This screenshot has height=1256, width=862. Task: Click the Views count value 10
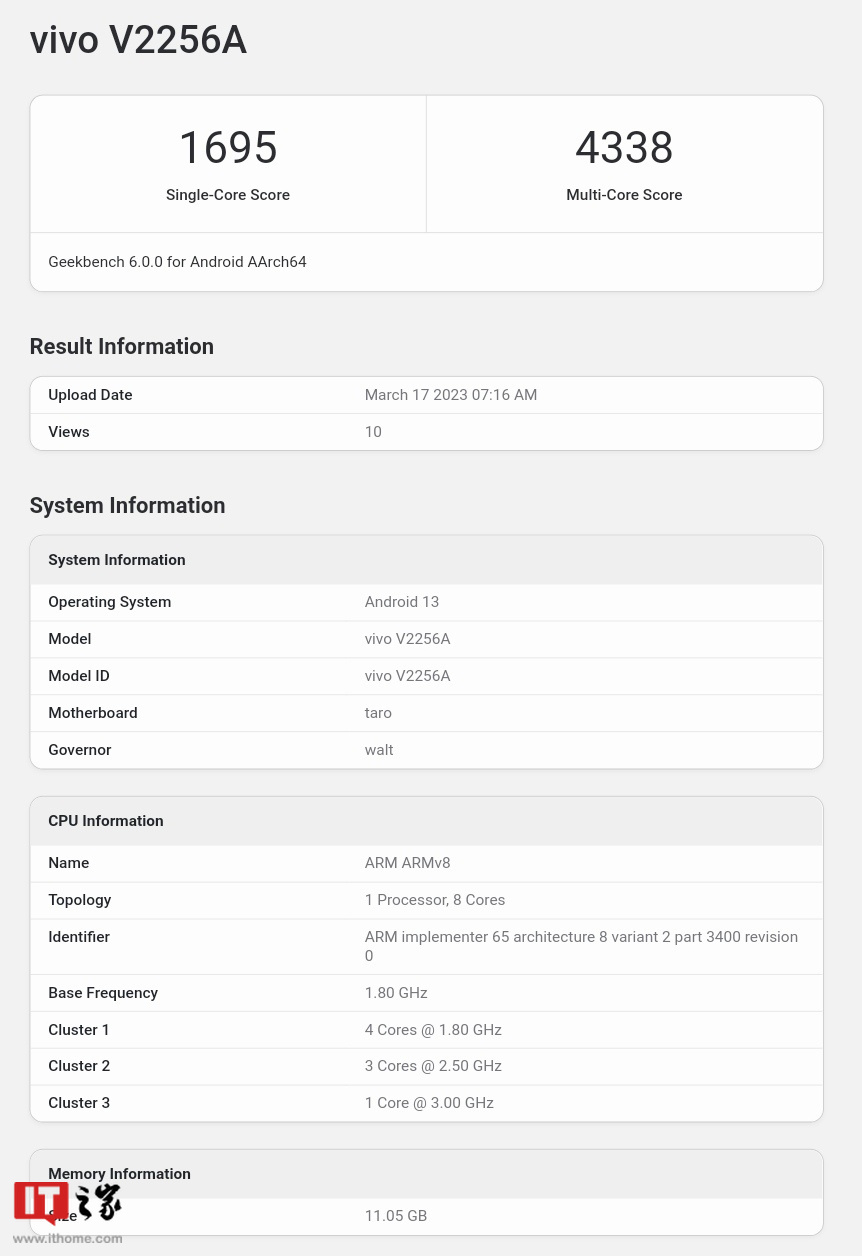[373, 432]
